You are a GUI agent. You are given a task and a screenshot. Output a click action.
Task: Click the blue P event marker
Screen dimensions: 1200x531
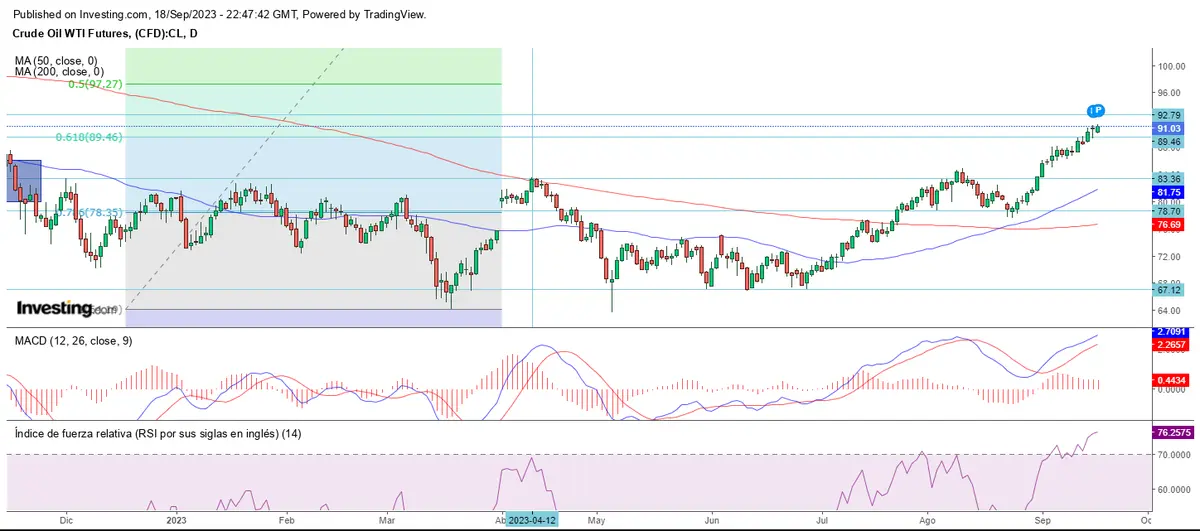[x=1098, y=109]
